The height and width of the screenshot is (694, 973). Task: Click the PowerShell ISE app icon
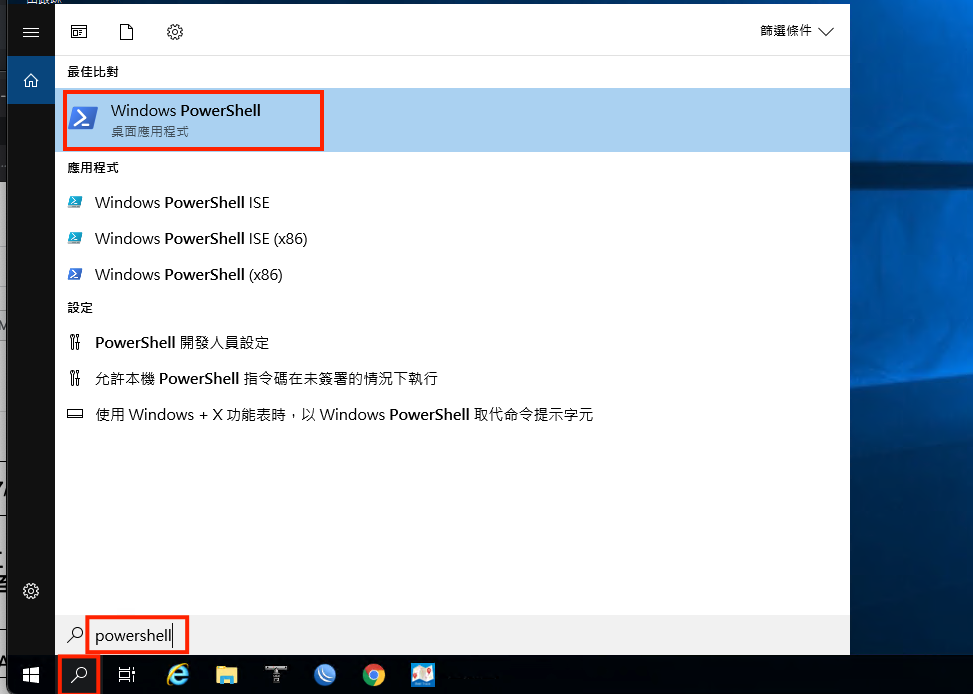click(x=75, y=202)
